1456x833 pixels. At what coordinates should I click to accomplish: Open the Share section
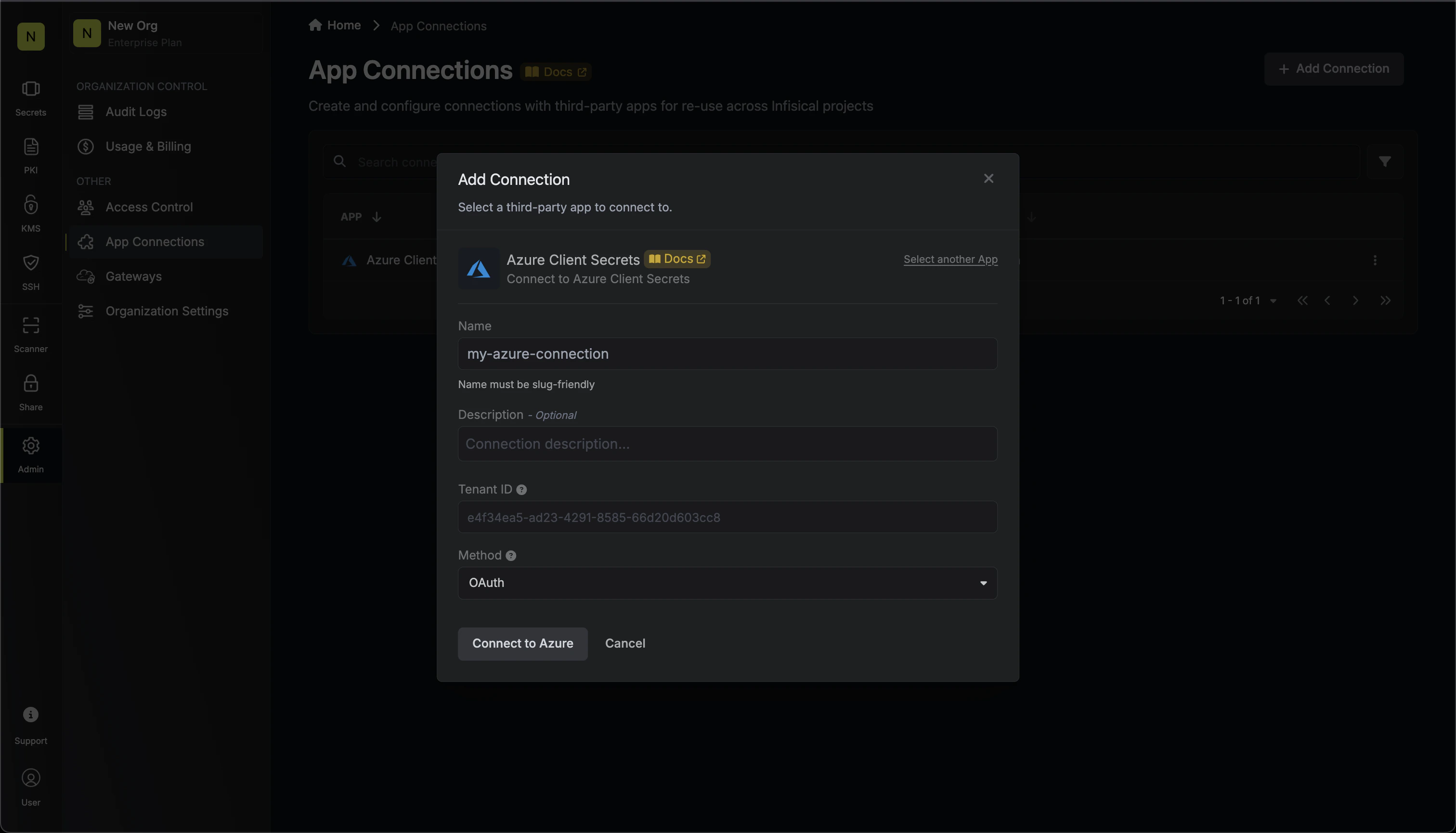point(31,393)
